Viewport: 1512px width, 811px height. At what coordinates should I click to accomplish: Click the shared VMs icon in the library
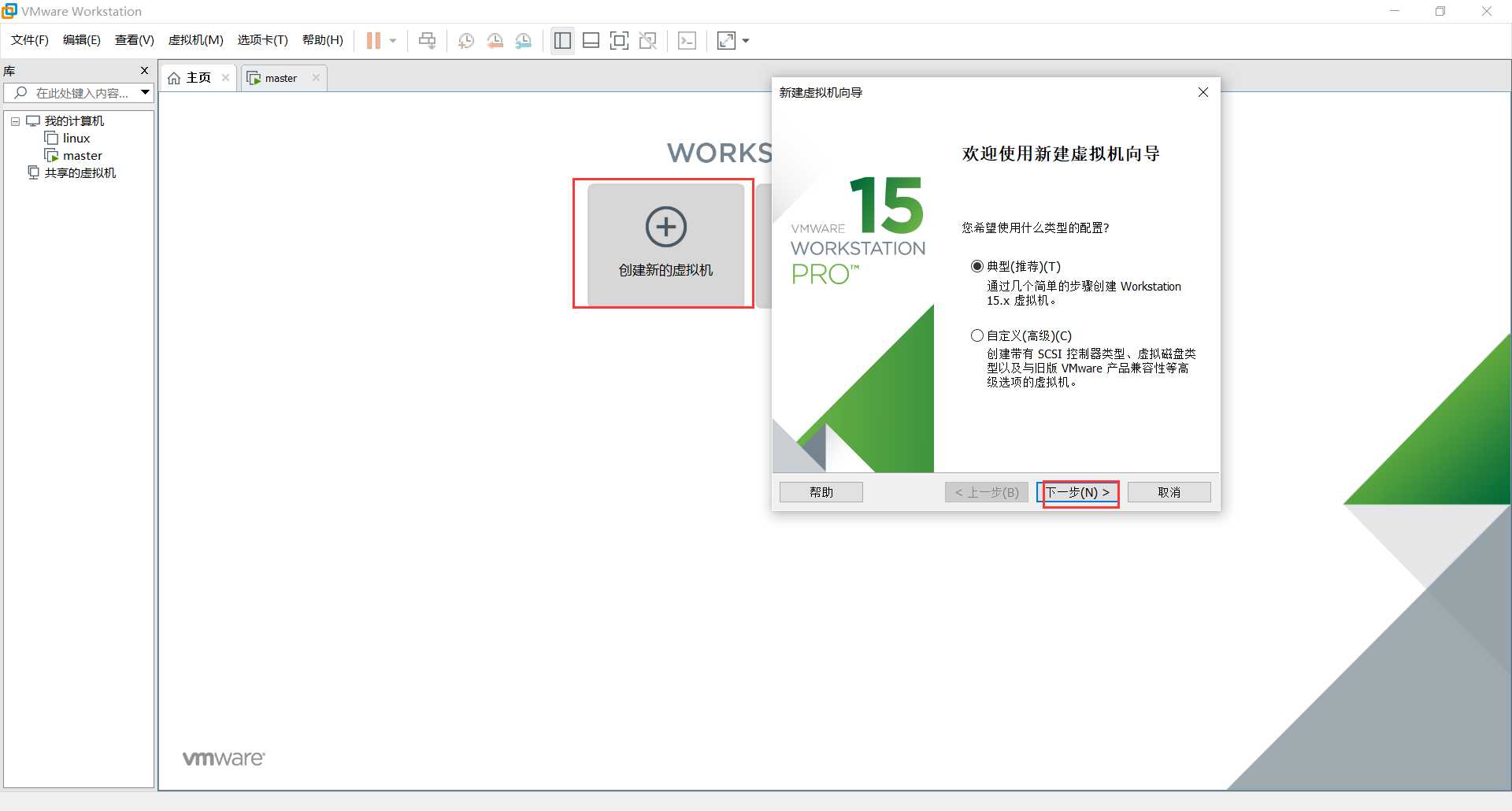coord(34,173)
